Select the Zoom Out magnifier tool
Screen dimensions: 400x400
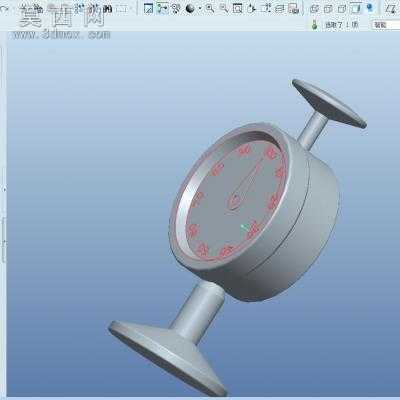coord(224,9)
